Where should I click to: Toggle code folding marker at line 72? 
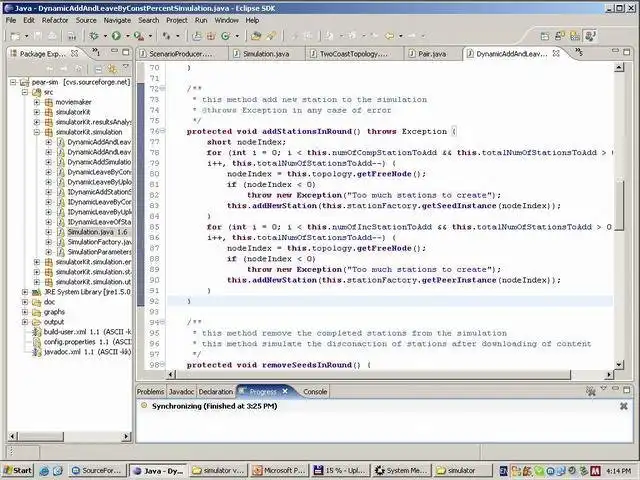162,88
